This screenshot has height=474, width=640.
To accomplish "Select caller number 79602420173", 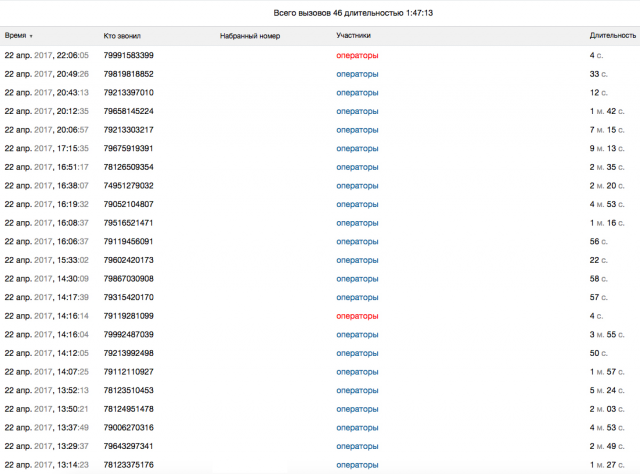I will (129, 260).
